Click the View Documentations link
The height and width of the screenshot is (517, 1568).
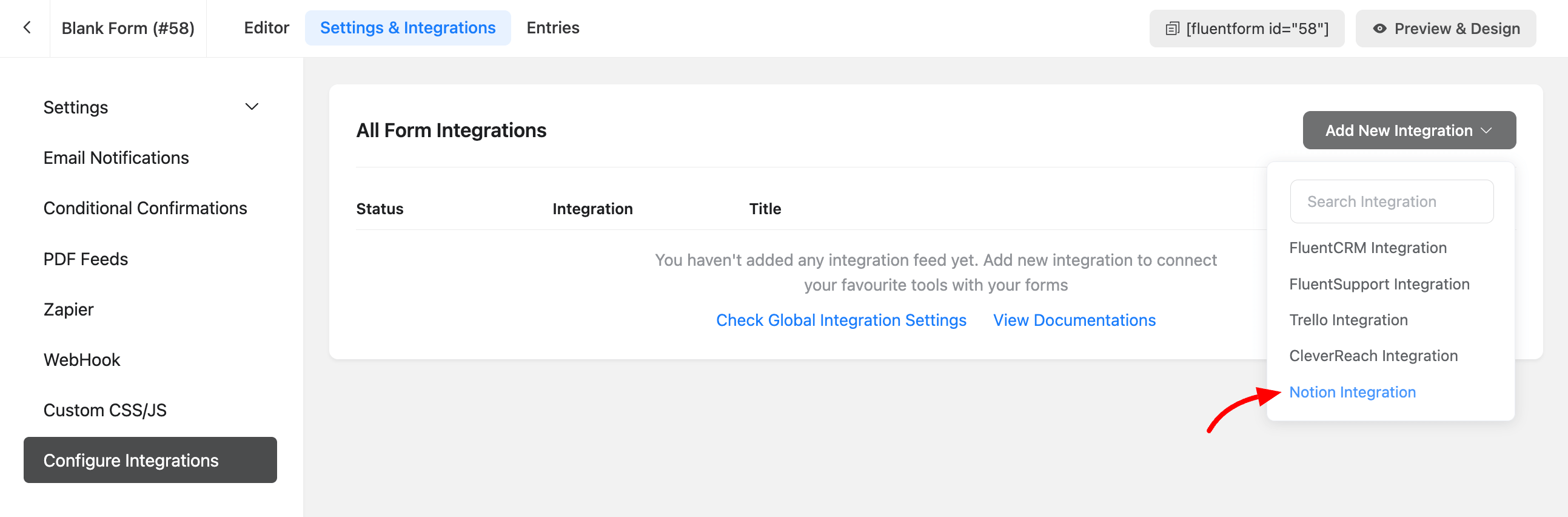[1074, 320]
